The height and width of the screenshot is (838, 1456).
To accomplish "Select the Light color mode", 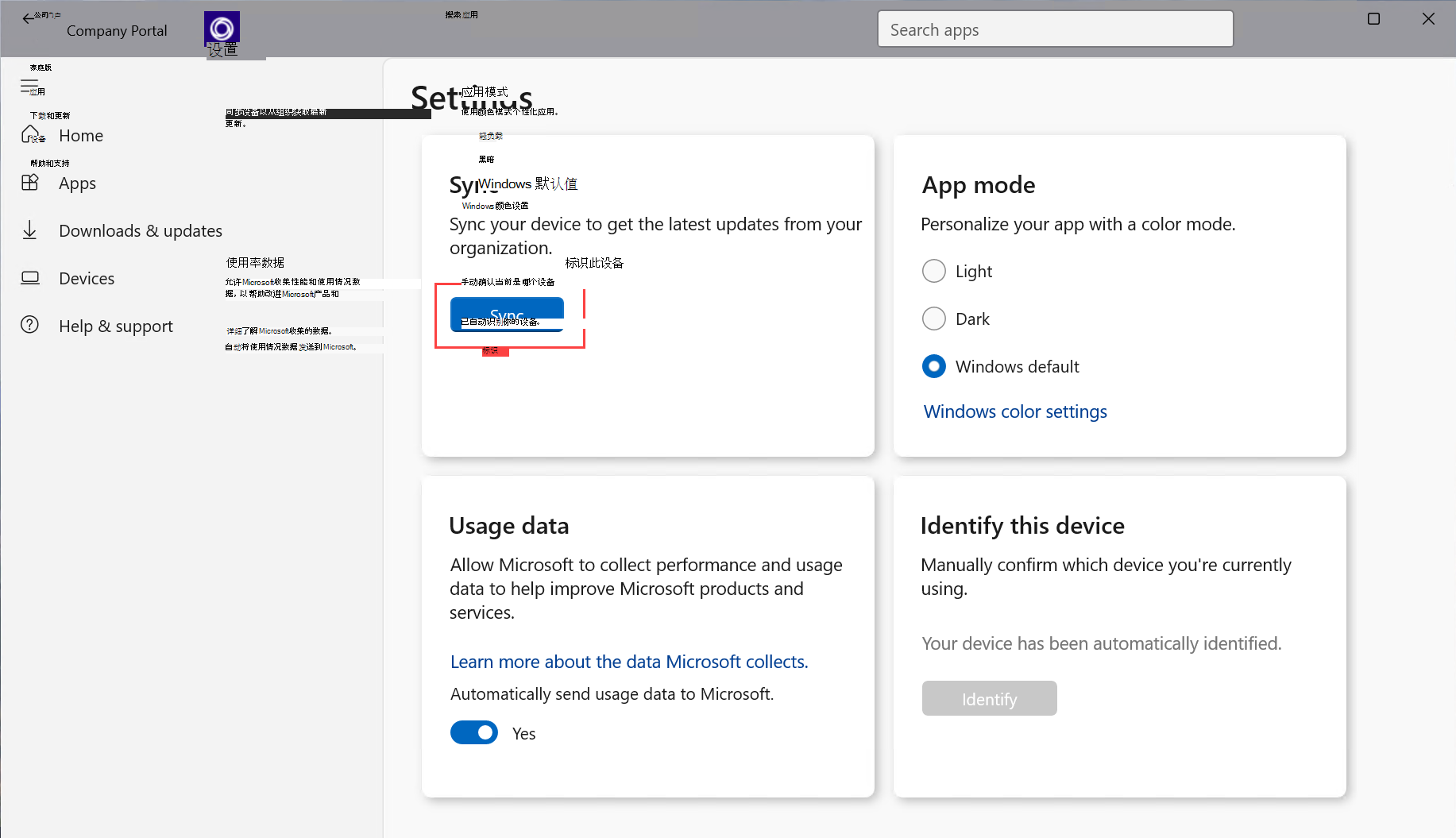I will tap(934, 271).
